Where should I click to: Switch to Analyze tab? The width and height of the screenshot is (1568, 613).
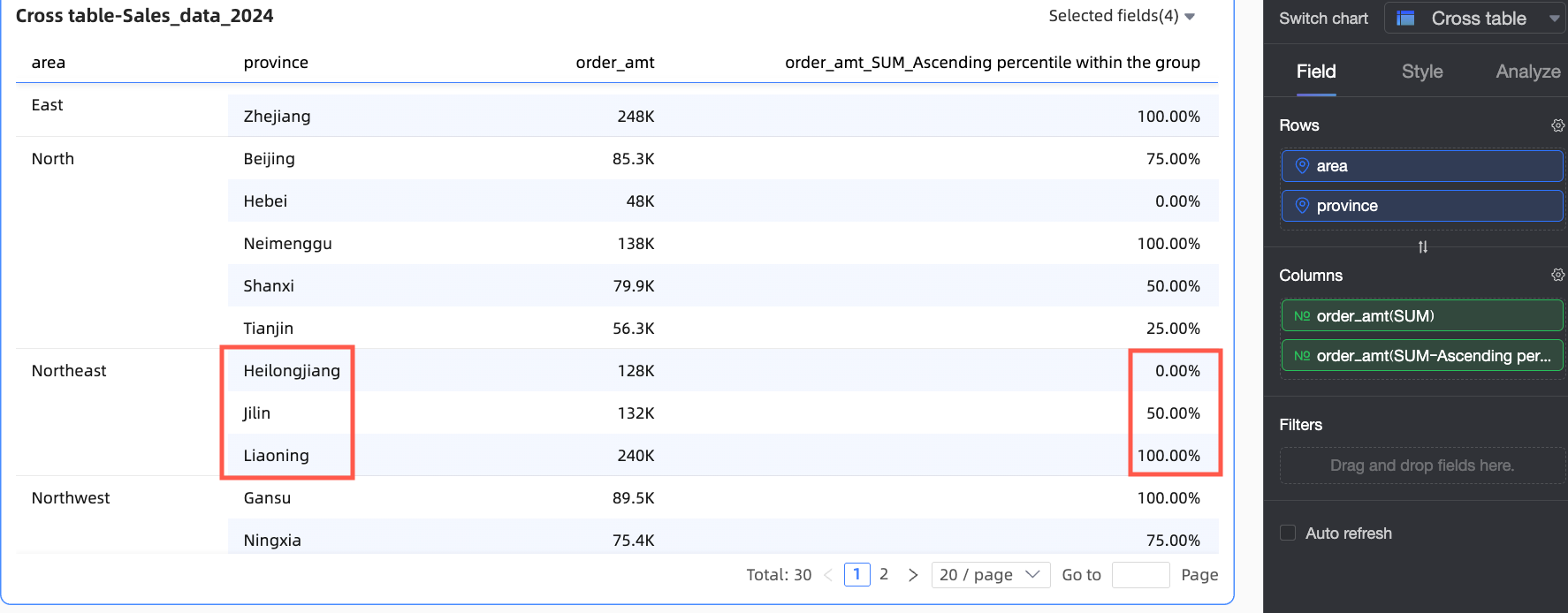(1528, 72)
